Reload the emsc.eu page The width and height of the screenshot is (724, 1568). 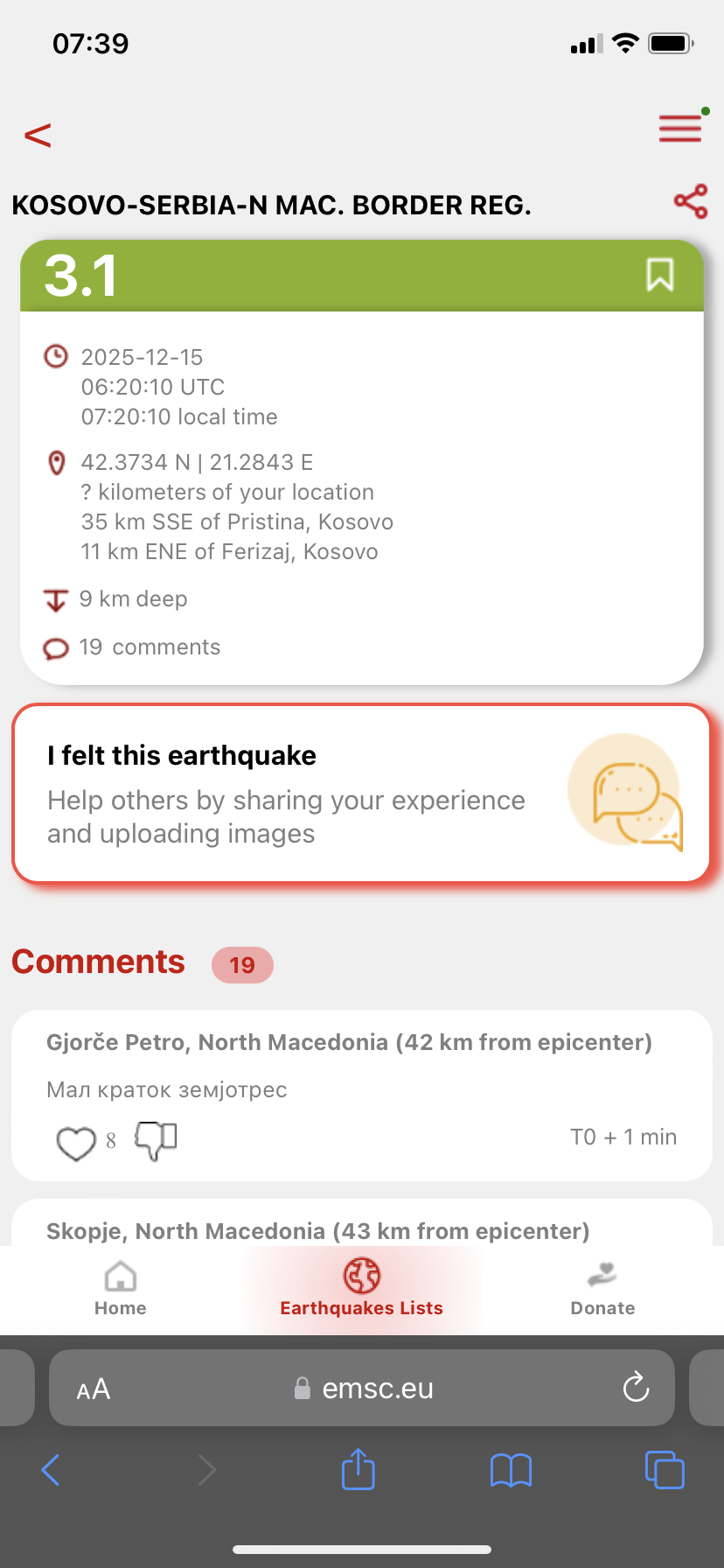click(636, 1388)
